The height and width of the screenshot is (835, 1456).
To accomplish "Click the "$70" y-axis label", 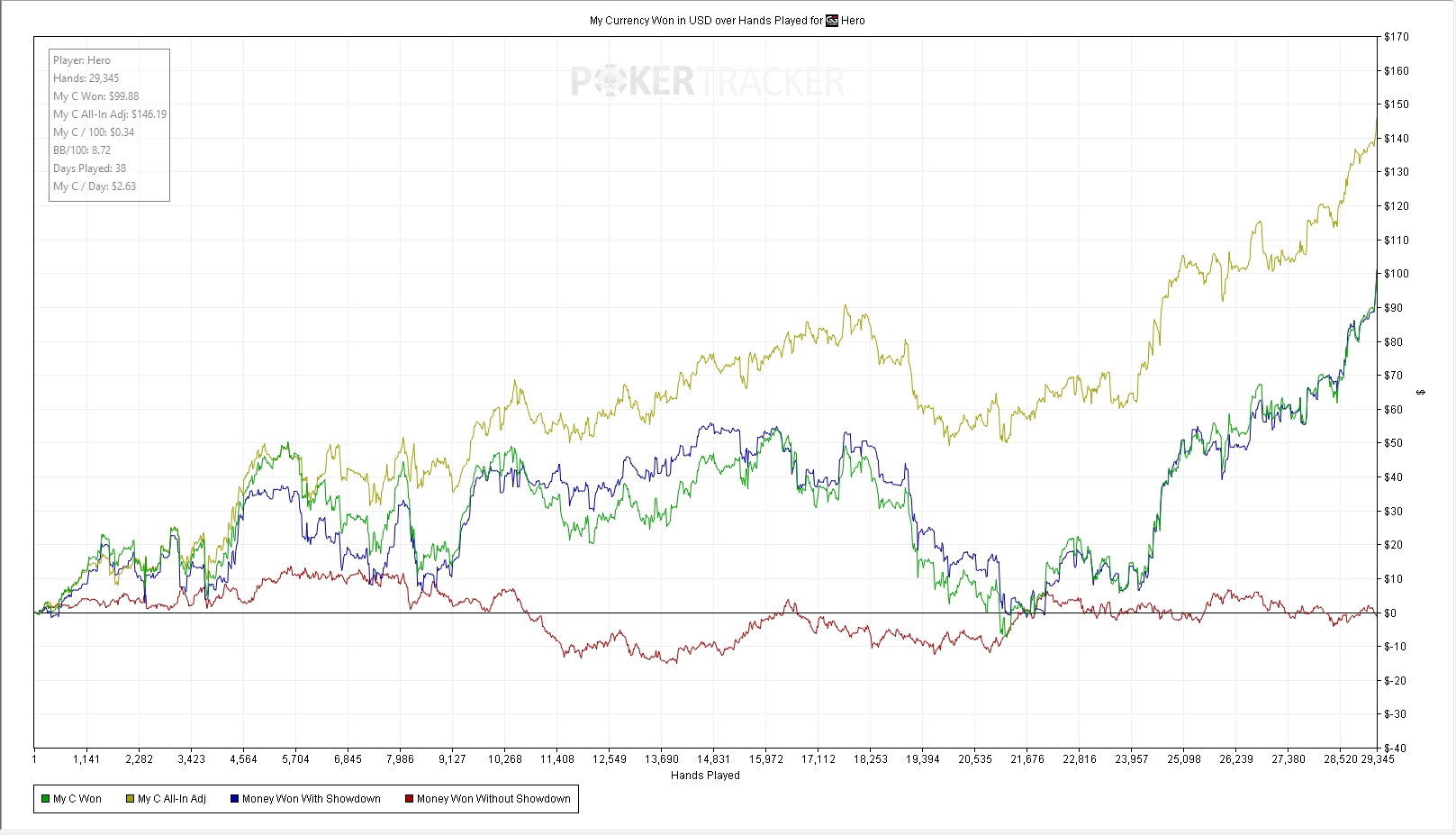I will coord(1394,376).
